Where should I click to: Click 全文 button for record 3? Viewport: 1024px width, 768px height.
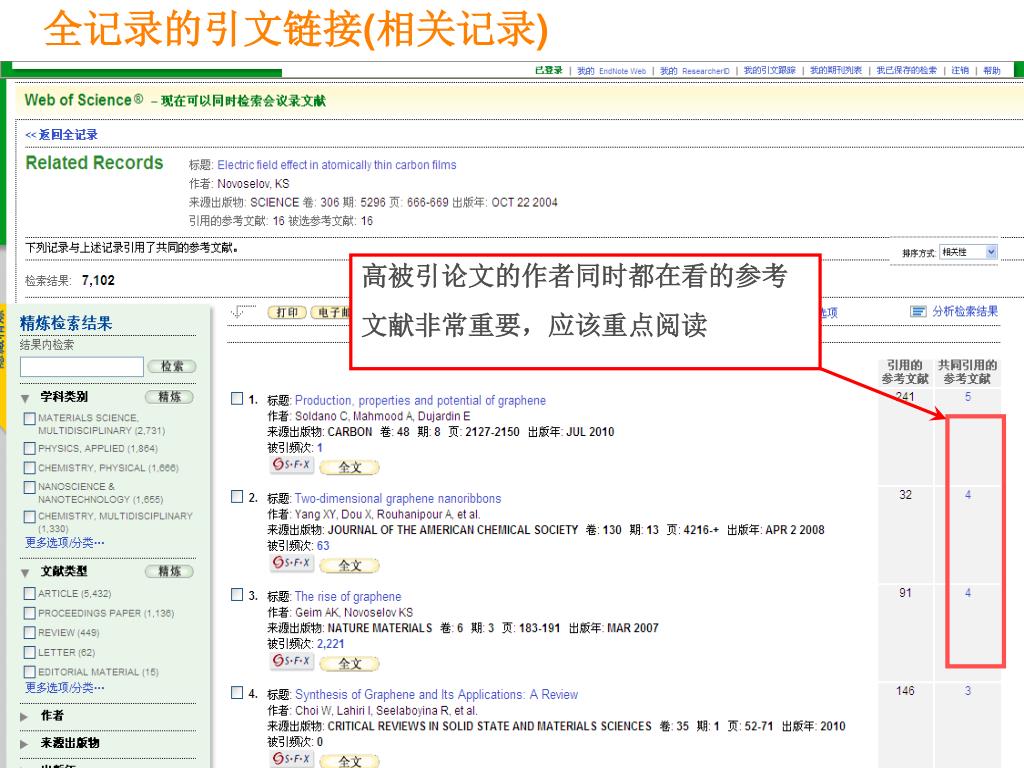point(349,663)
